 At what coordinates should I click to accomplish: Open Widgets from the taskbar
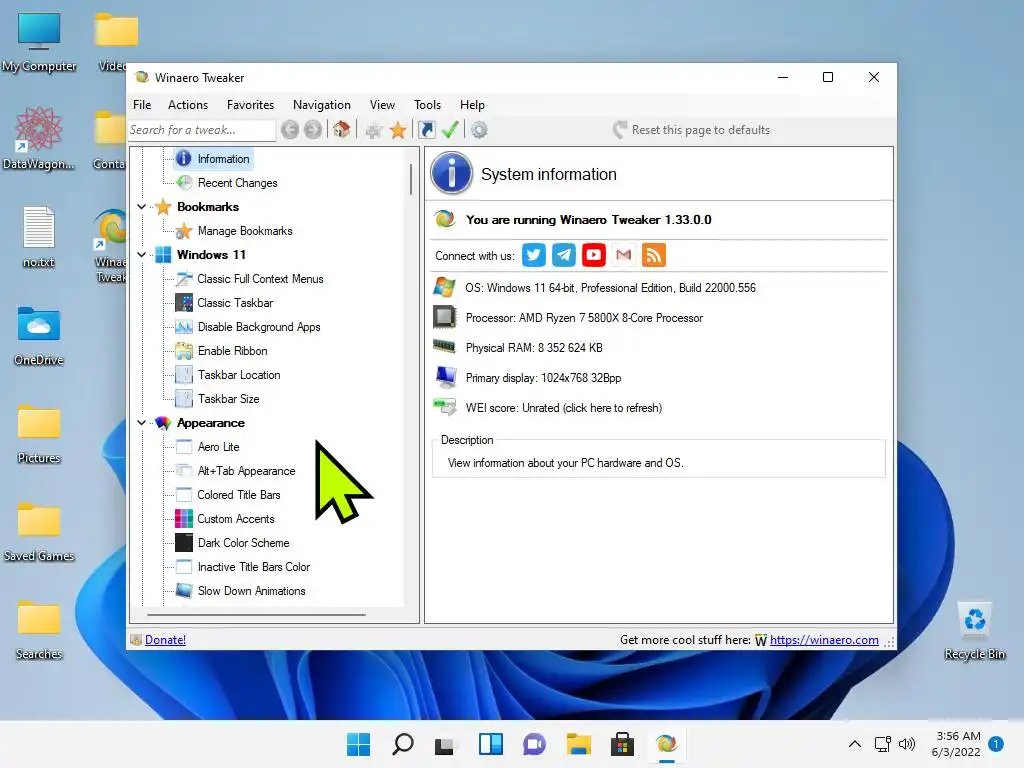[x=490, y=744]
